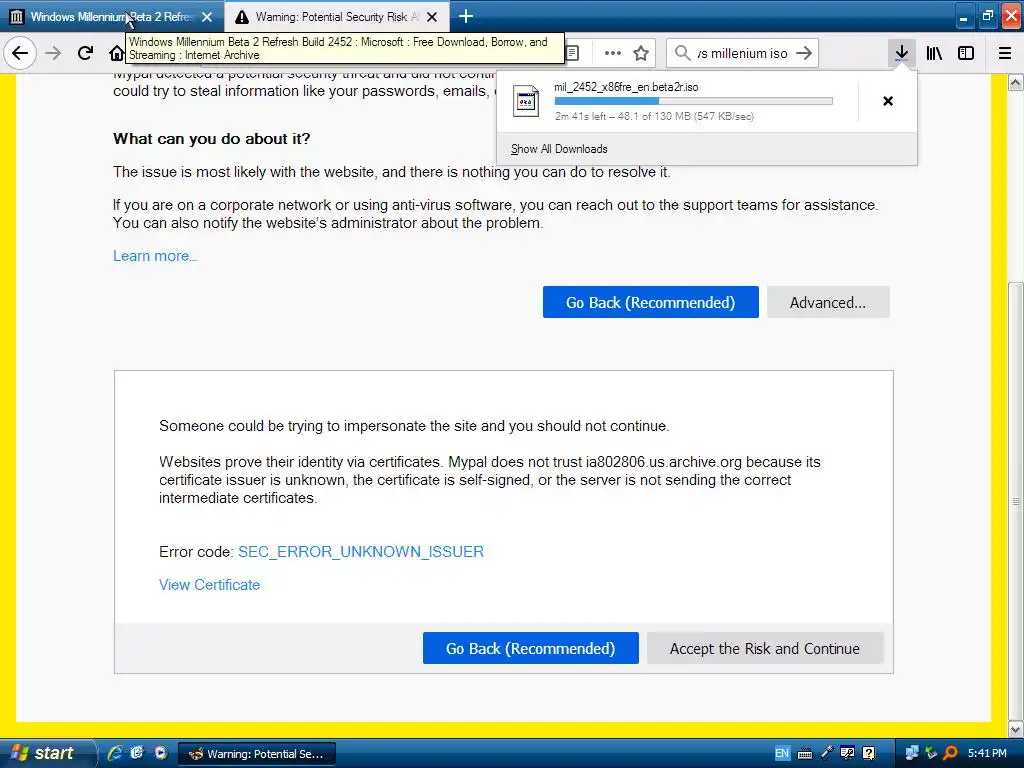Click the scrollbar down arrow
This screenshot has width=1024, height=768.
point(1016,729)
